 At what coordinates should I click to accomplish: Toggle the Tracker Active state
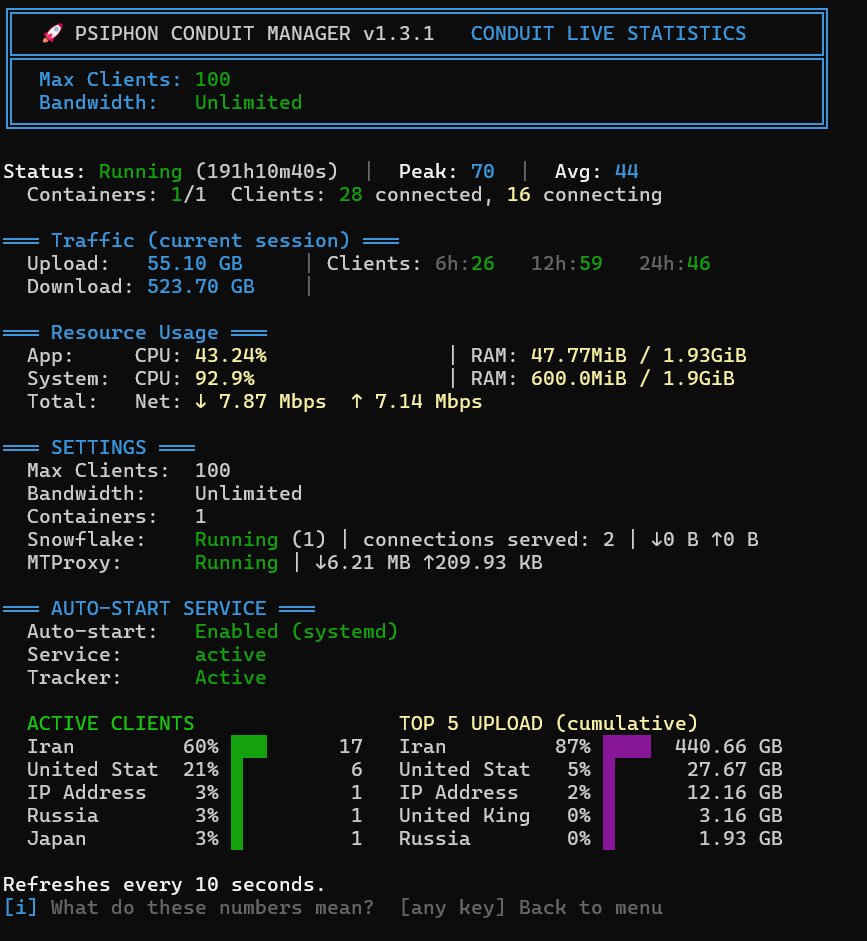click(x=230, y=677)
